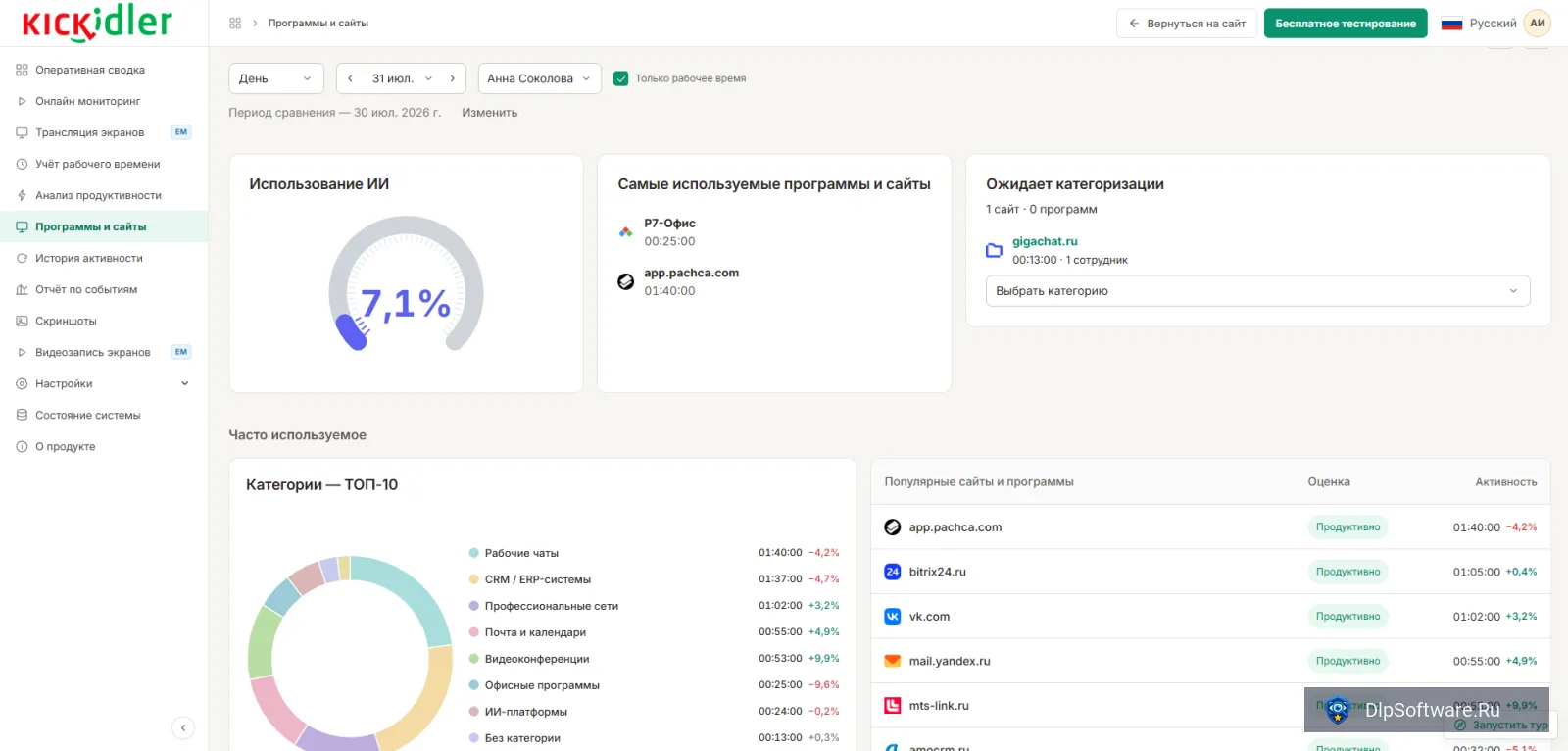Open 'Оперативная сводка' in sidebar
The height and width of the screenshot is (751, 1568).
coord(104,71)
